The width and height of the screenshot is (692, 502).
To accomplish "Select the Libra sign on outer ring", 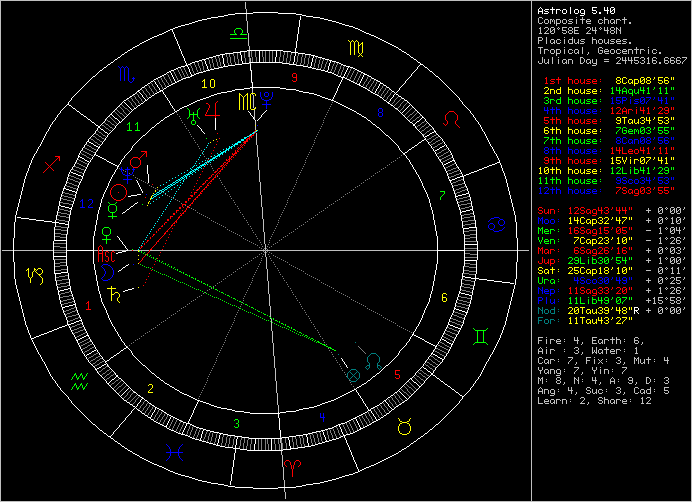I will 238,34.
